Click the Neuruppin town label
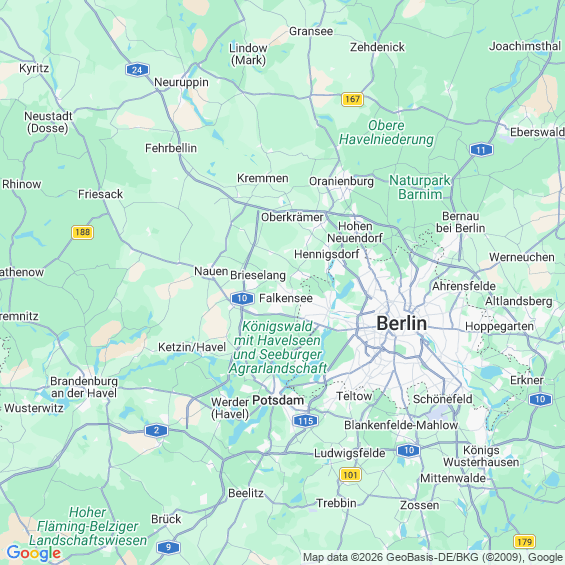Viewport: 565px width, 565px height. click(181, 83)
